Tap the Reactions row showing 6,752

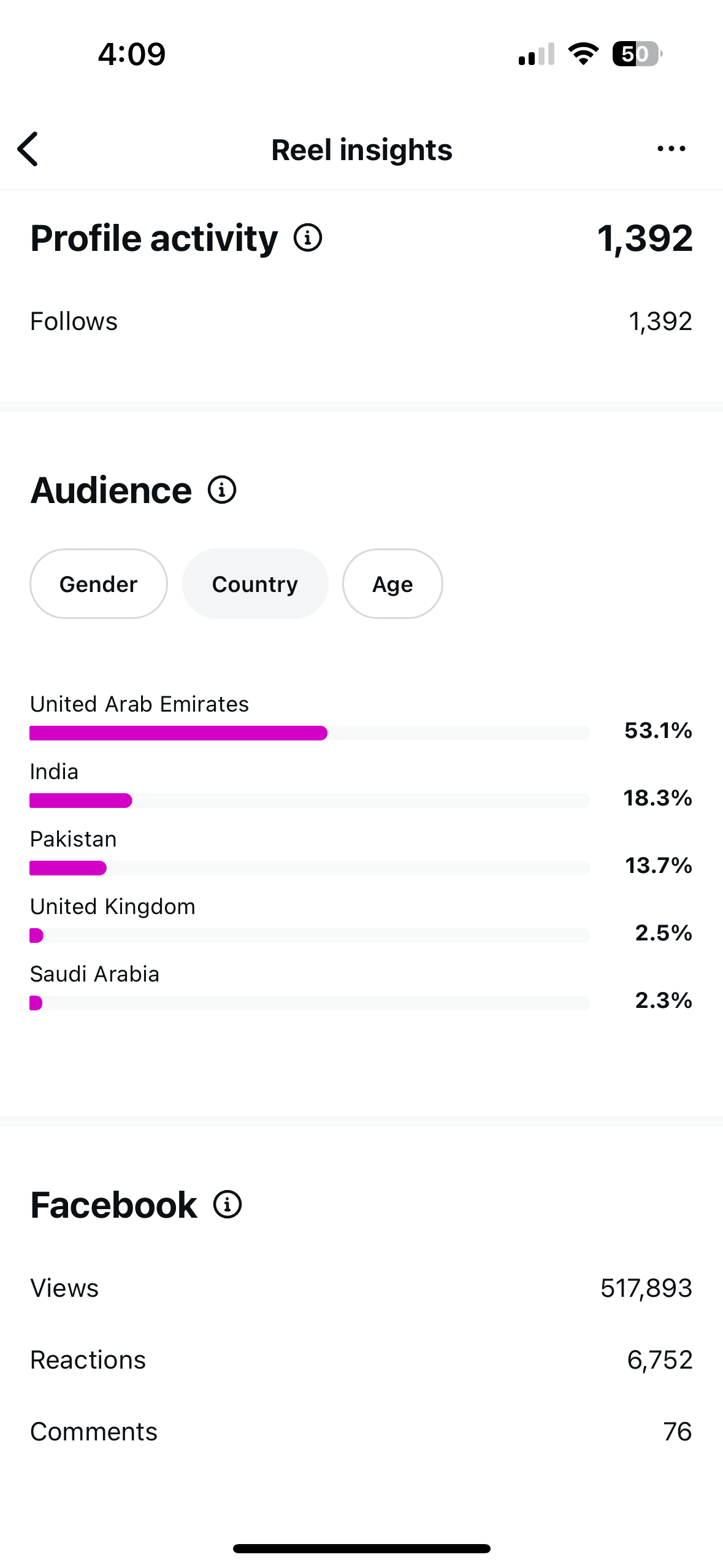coord(659,1359)
